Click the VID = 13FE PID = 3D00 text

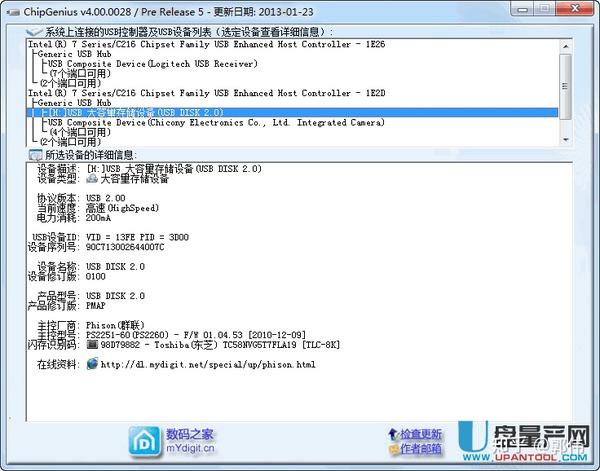click(137, 237)
